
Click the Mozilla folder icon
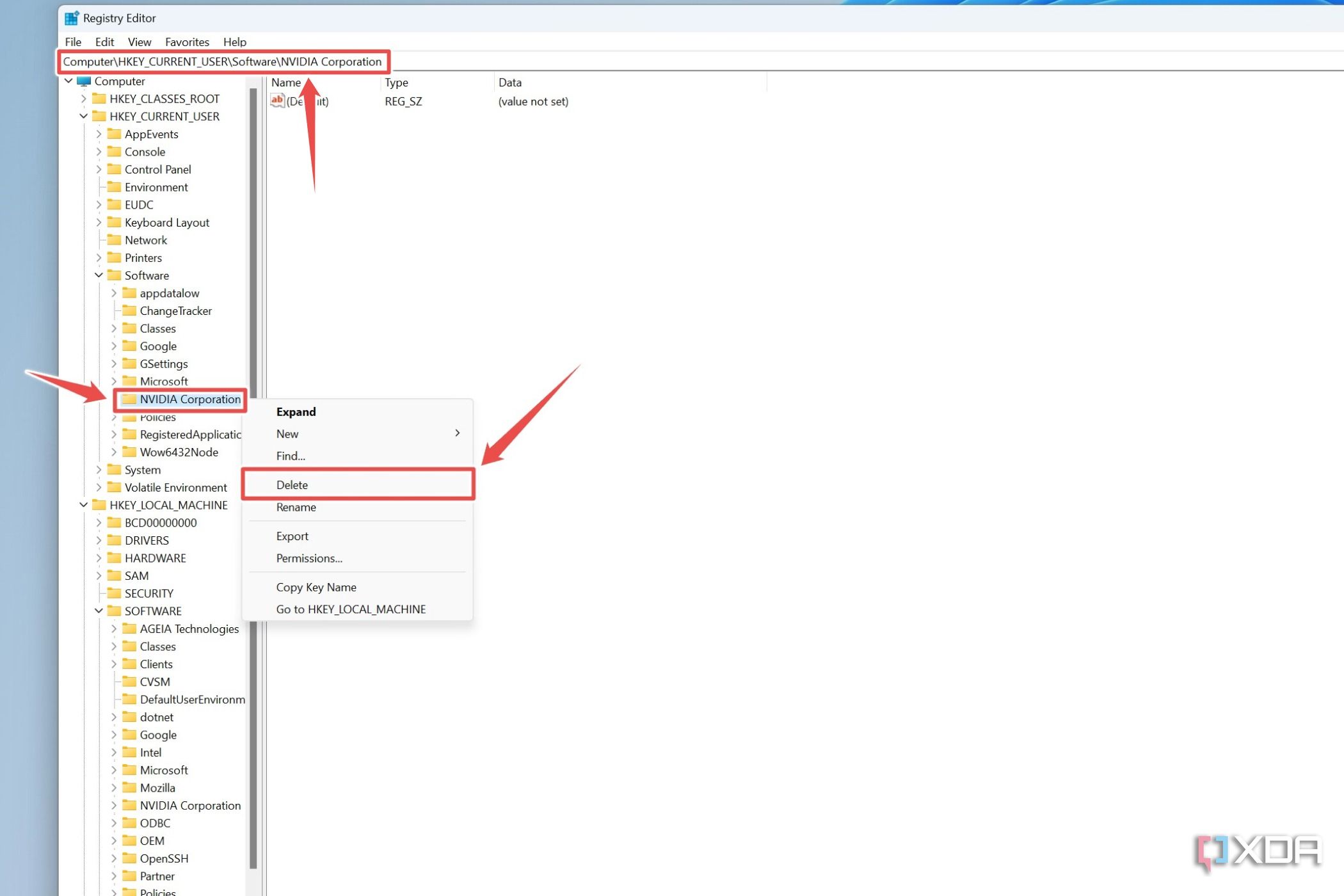click(x=128, y=788)
